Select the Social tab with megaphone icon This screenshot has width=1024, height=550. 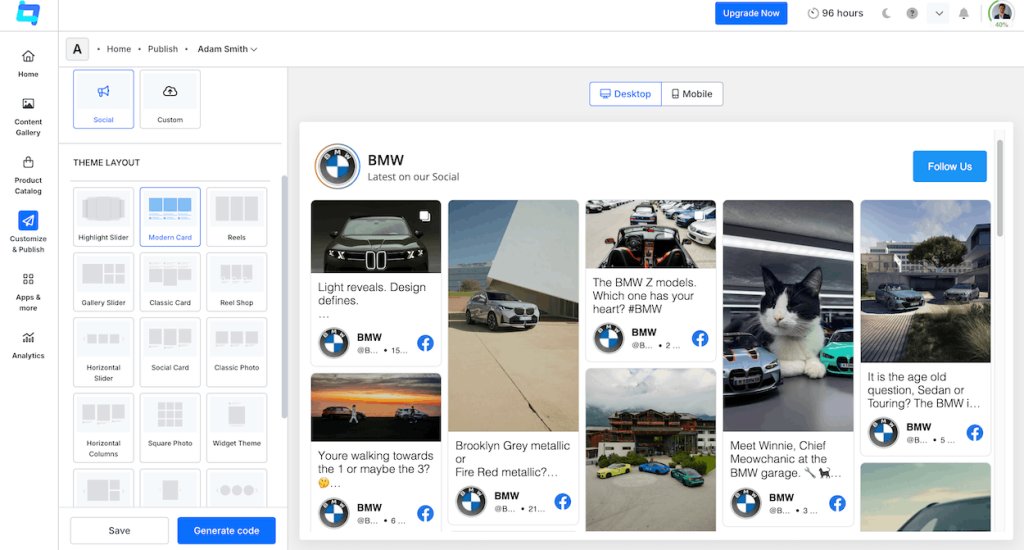coord(103,99)
